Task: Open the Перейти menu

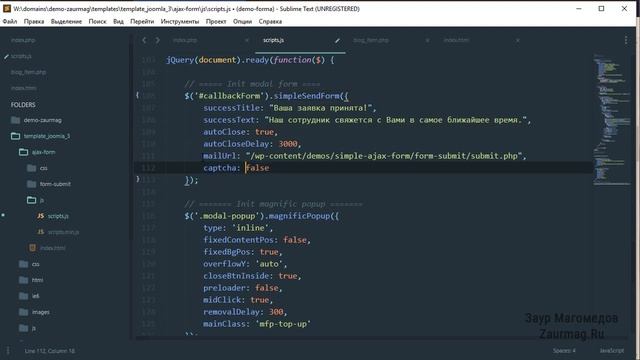Action: [142, 21]
